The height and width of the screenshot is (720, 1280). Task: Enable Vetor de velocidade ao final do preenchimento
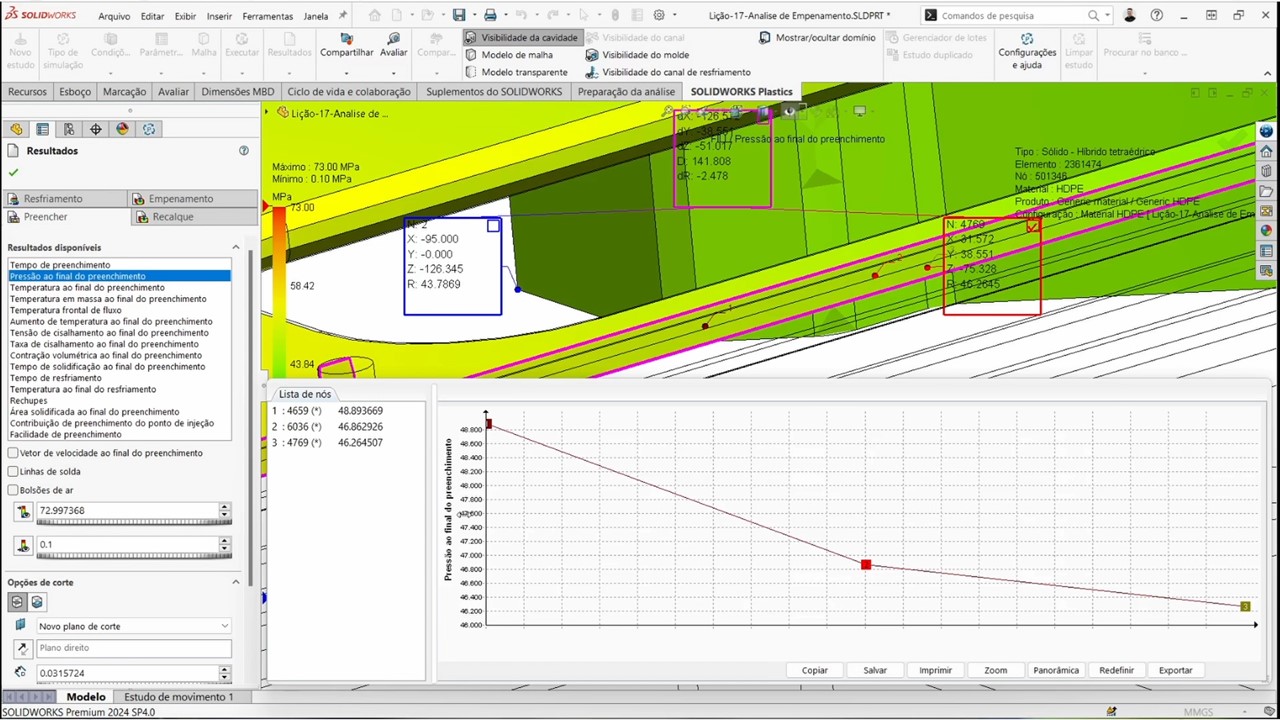coord(13,453)
